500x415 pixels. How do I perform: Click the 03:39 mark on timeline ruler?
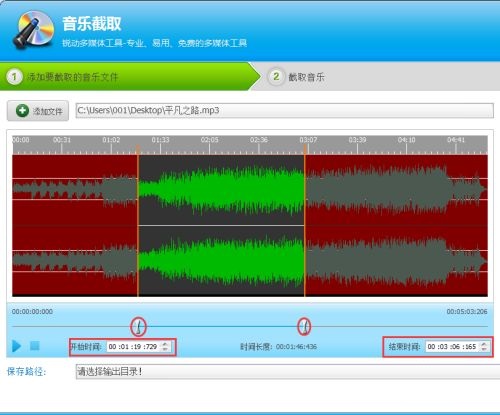click(x=357, y=140)
